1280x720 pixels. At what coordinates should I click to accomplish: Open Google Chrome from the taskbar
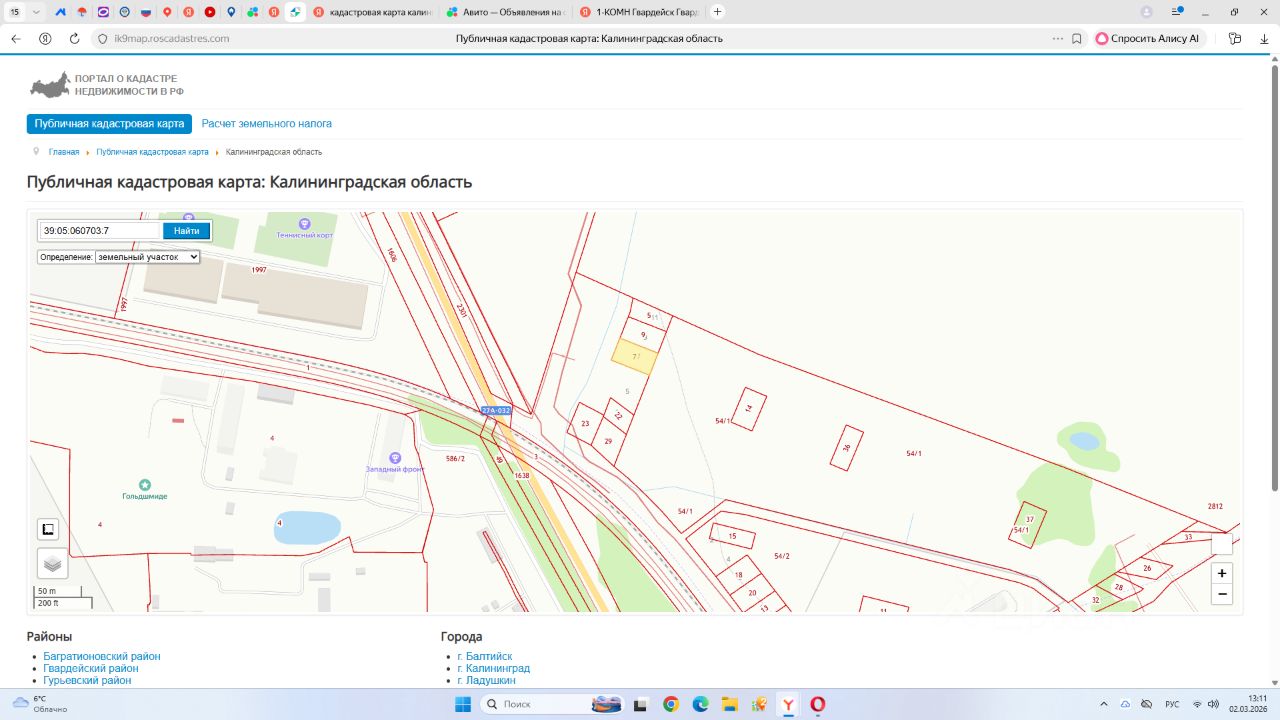(671, 704)
